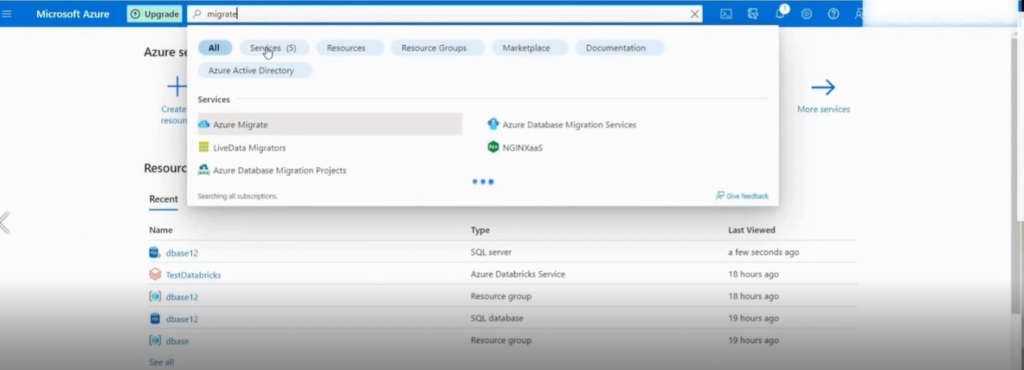Viewport: 1024px width, 370px height.
Task: Sort by the Type column header
Action: point(480,230)
